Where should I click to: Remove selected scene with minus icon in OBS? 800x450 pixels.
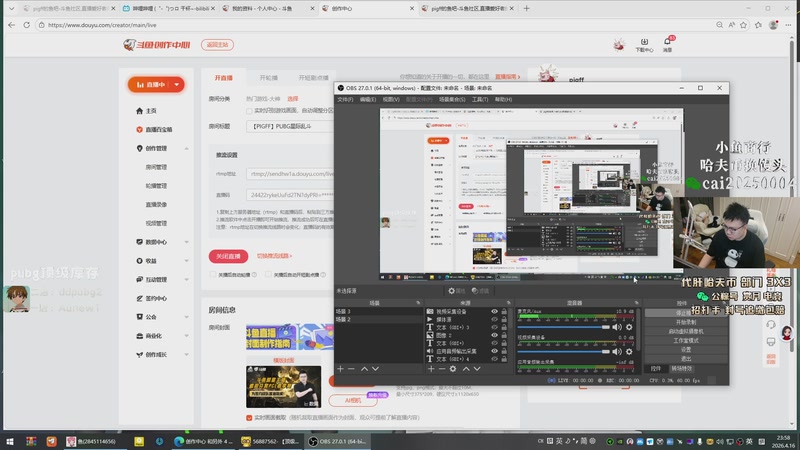tap(351, 369)
